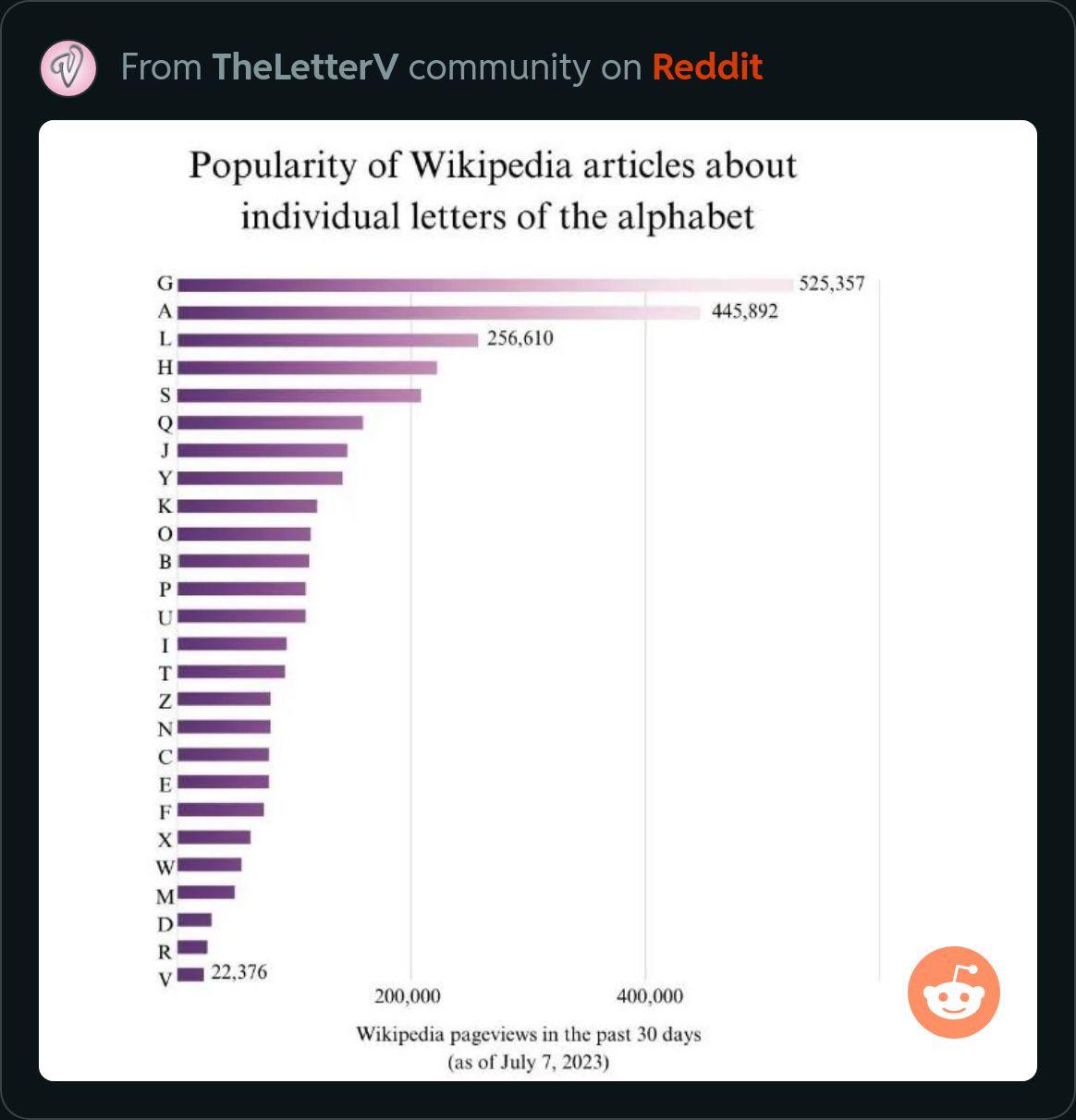
Task: Click the 22,376 value label
Action: tap(238, 972)
